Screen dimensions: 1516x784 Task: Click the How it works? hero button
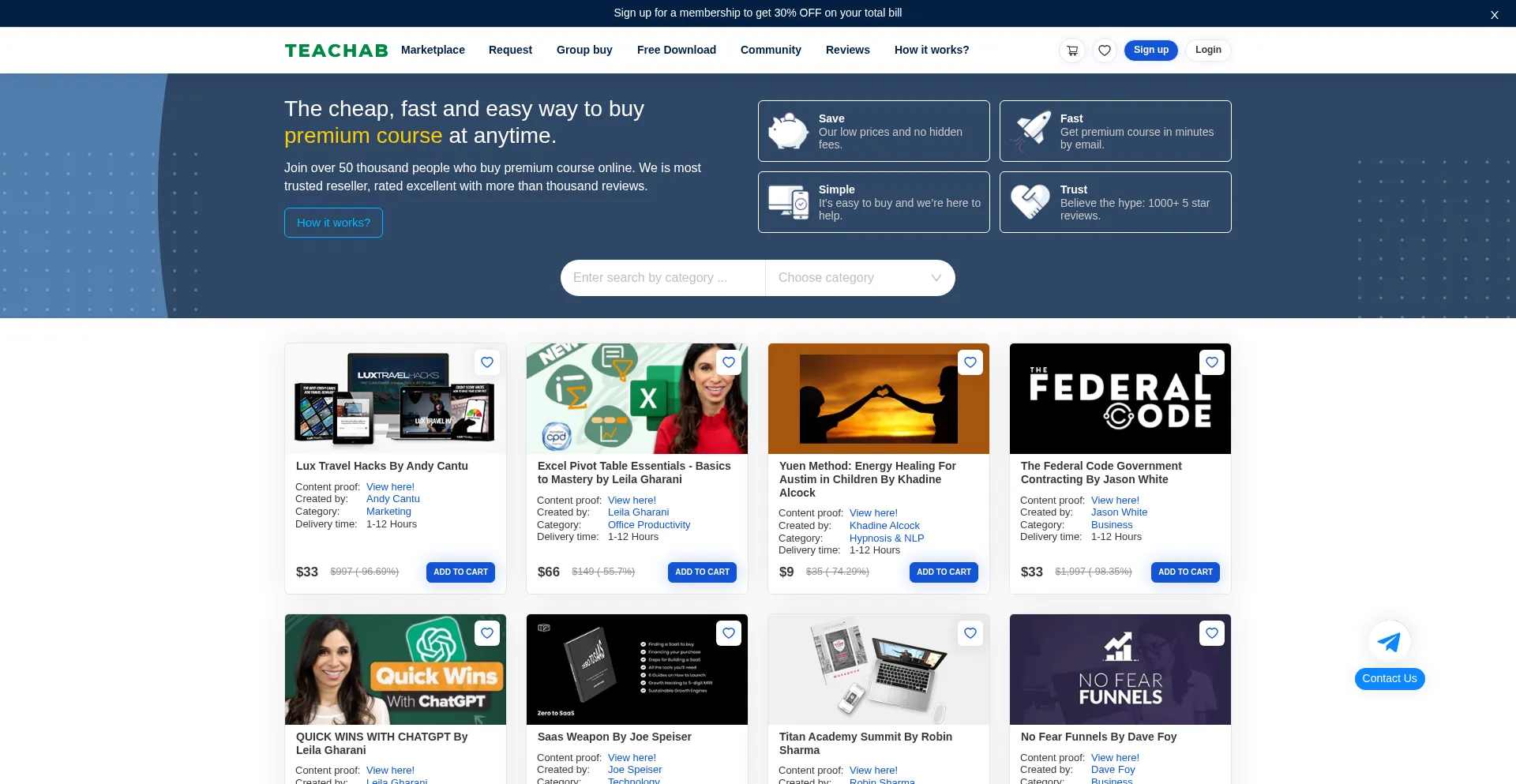pos(333,223)
